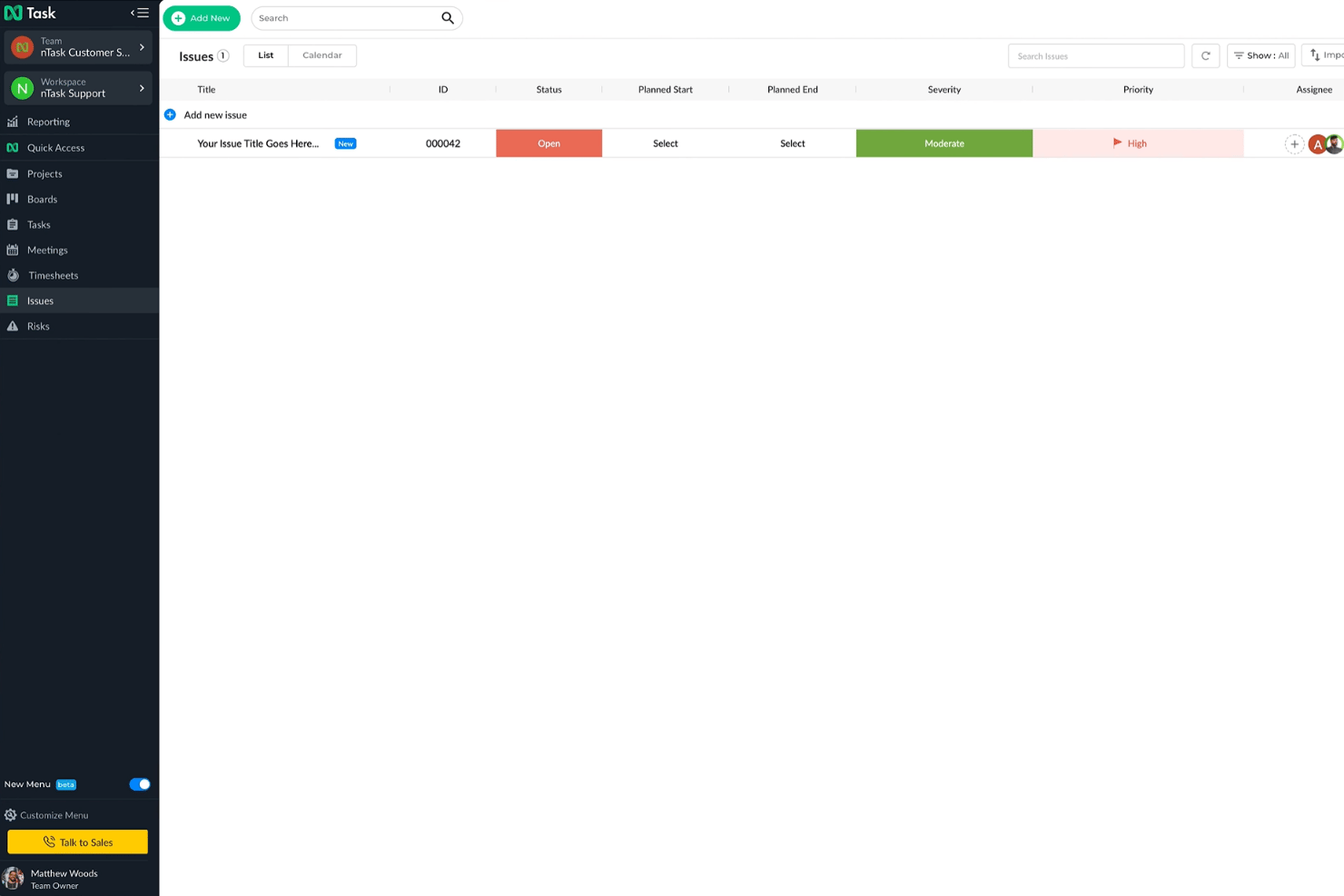Click the Import button
This screenshot has height=896, width=1344.
click(1323, 55)
